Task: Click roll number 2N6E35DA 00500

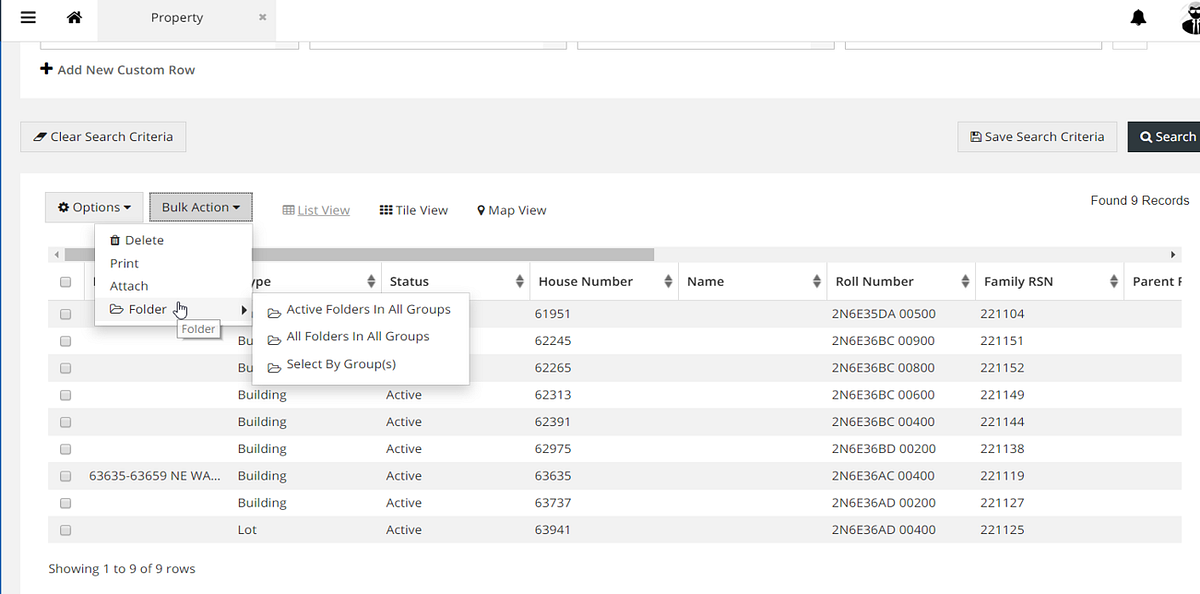Action: click(x=884, y=314)
